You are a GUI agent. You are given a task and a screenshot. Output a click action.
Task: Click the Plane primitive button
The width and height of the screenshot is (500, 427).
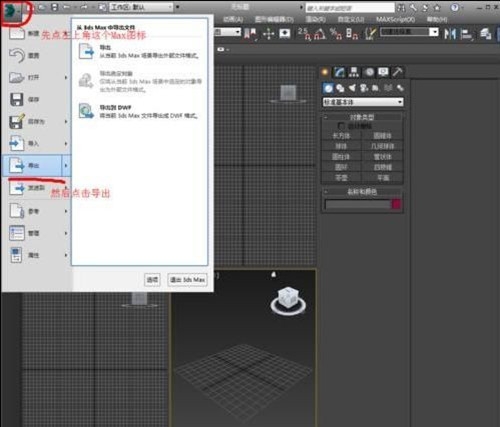click(x=383, y=178)
